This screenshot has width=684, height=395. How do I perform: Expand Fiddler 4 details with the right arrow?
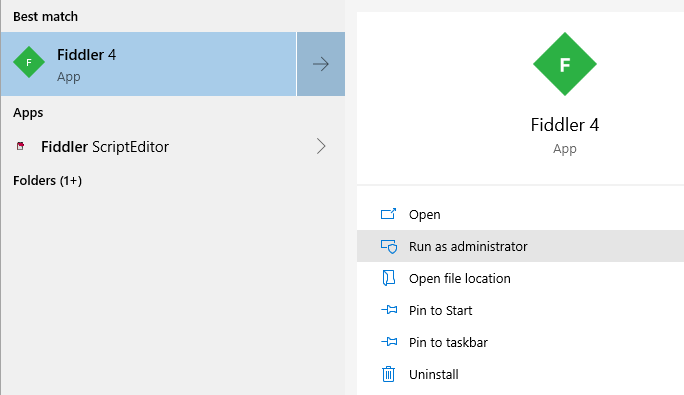(x=321, y=64)
